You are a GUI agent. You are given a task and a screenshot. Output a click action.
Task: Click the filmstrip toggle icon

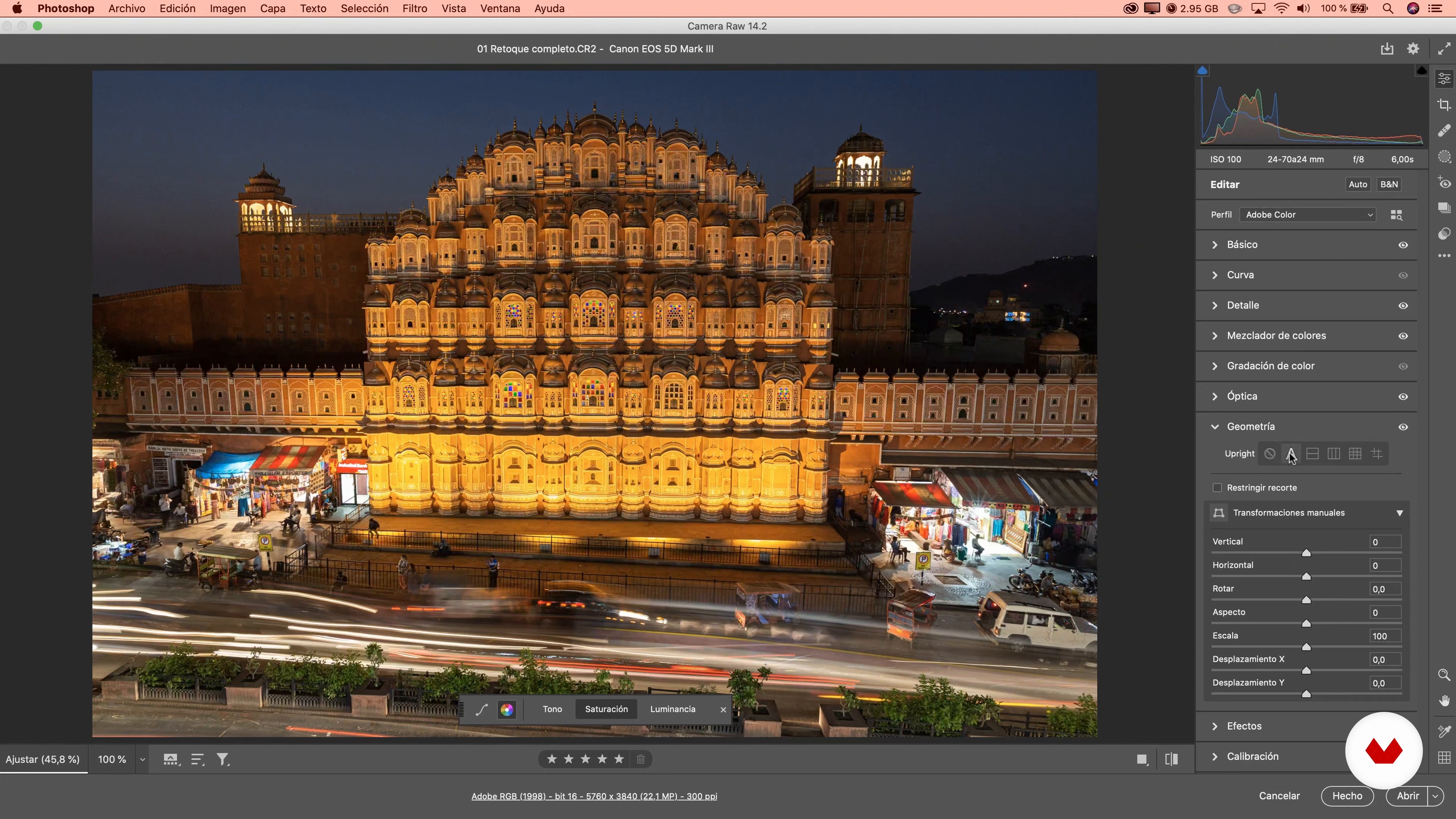click(x=171, y=759)
